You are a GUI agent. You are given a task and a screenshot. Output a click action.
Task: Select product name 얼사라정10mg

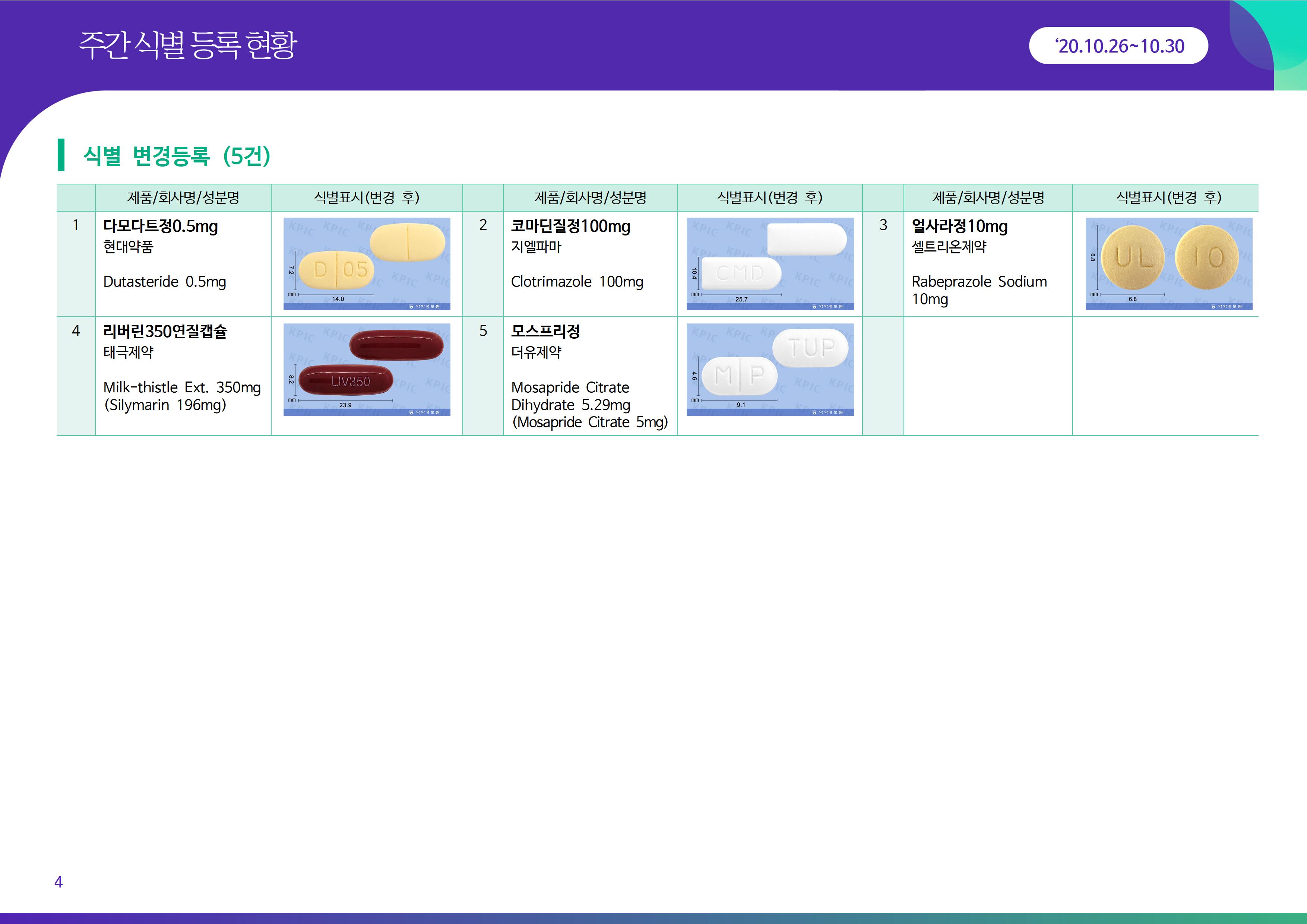click(959, 226)
